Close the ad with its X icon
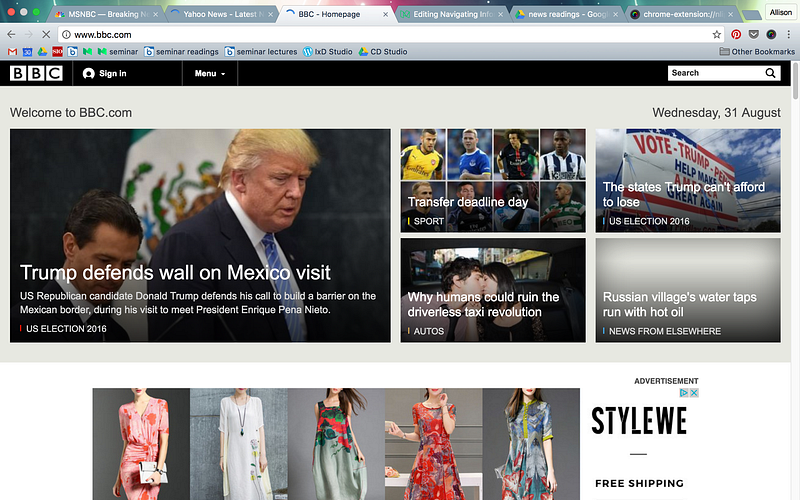Viewport: 800px width, 500px height. pyautogui.click(x=694, y=393)
